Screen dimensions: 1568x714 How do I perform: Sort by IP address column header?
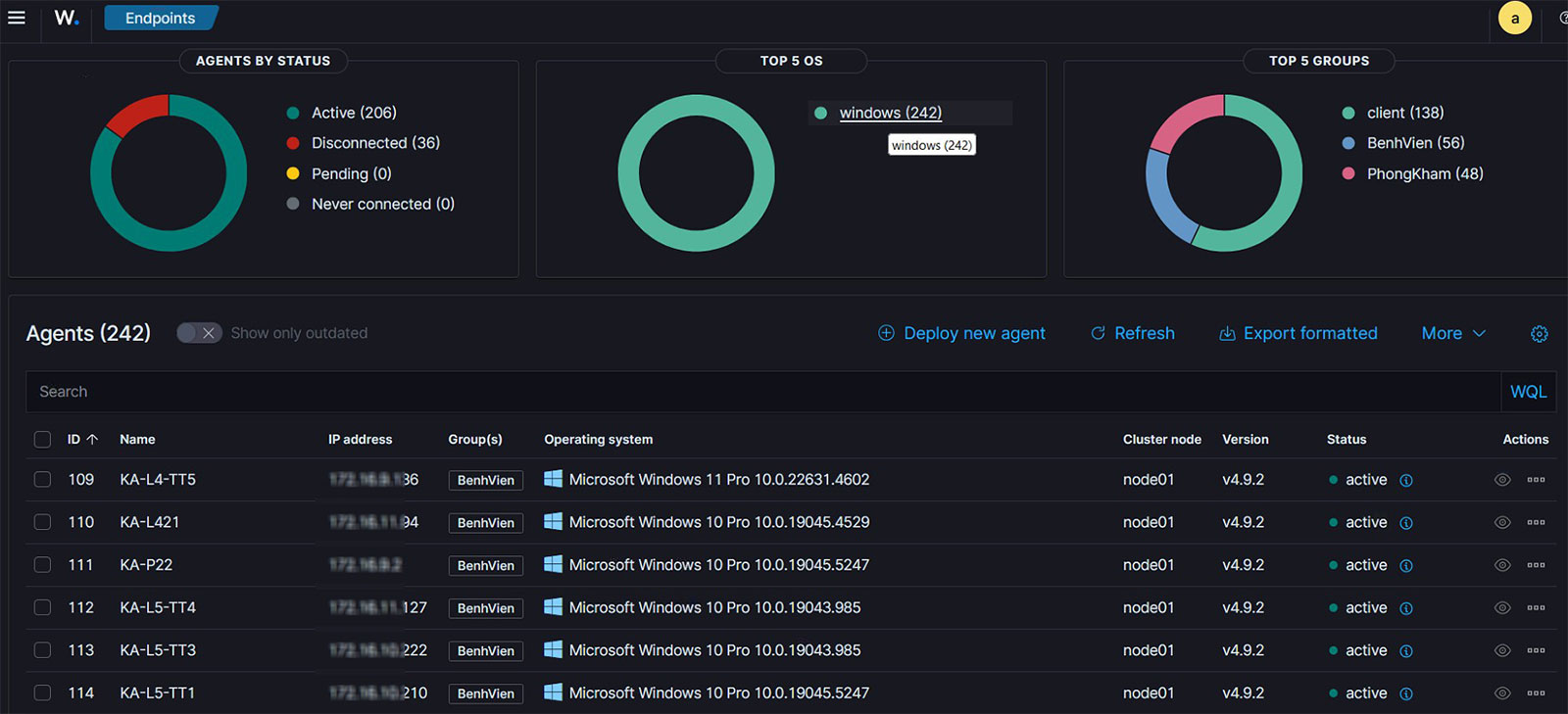point(360,440)
